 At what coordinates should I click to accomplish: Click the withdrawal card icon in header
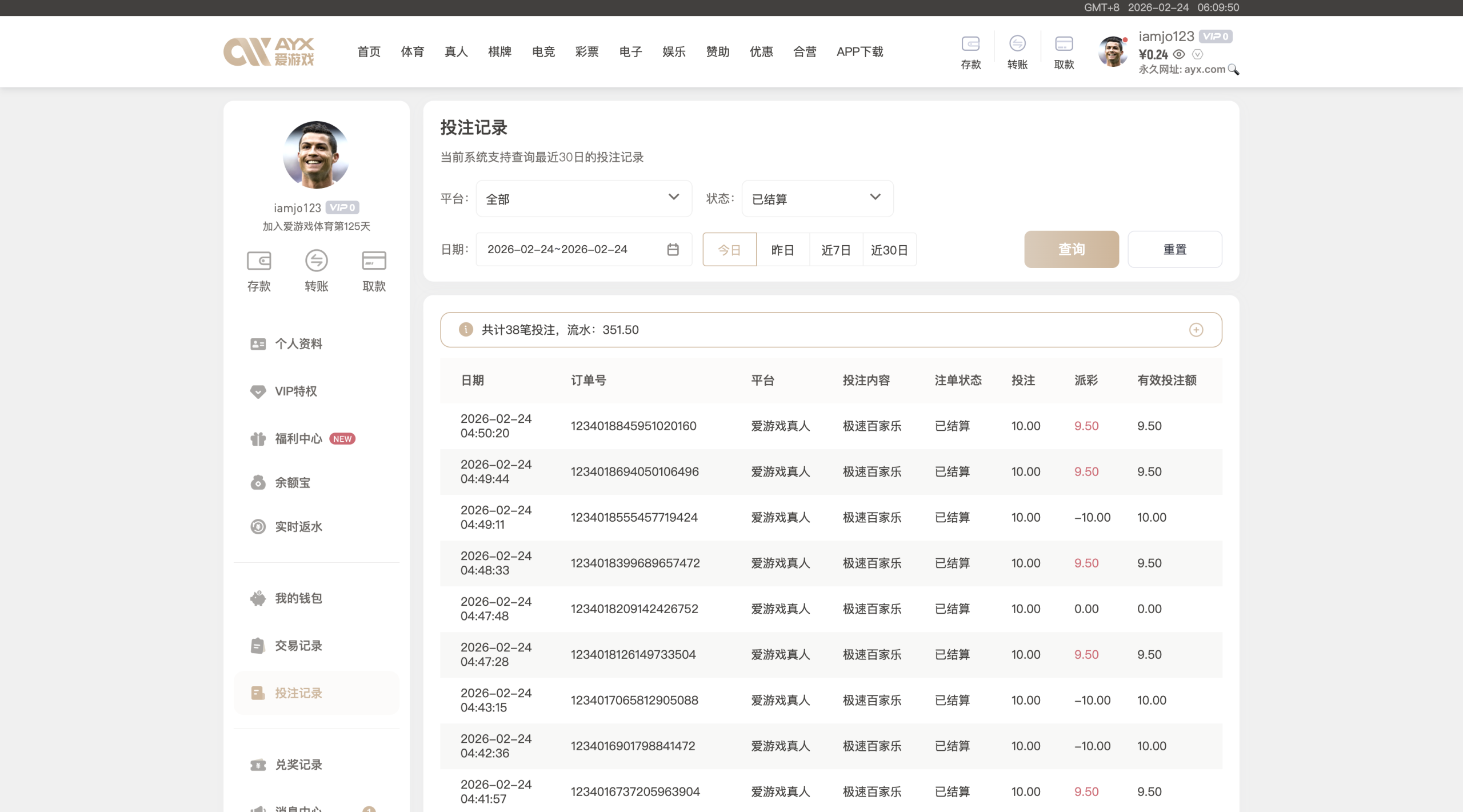click(x=1064, y=44)
